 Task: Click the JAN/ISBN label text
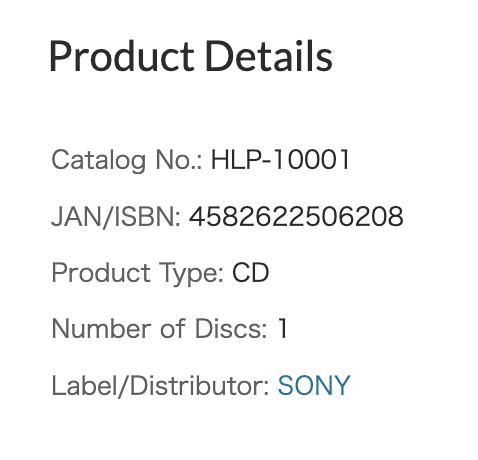[x=116, y=217]
